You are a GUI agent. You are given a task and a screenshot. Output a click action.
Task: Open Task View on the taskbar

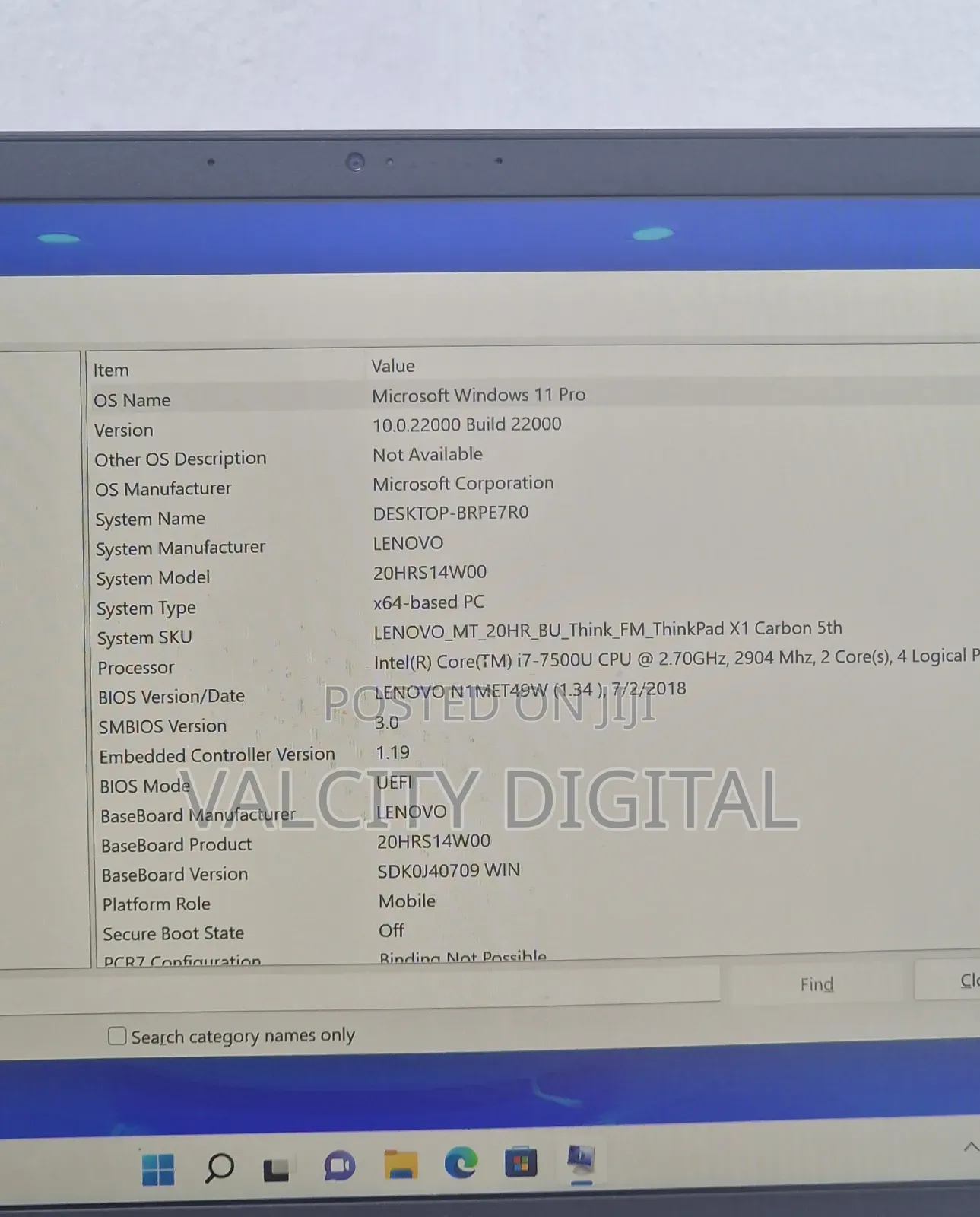click(276, 1170)
